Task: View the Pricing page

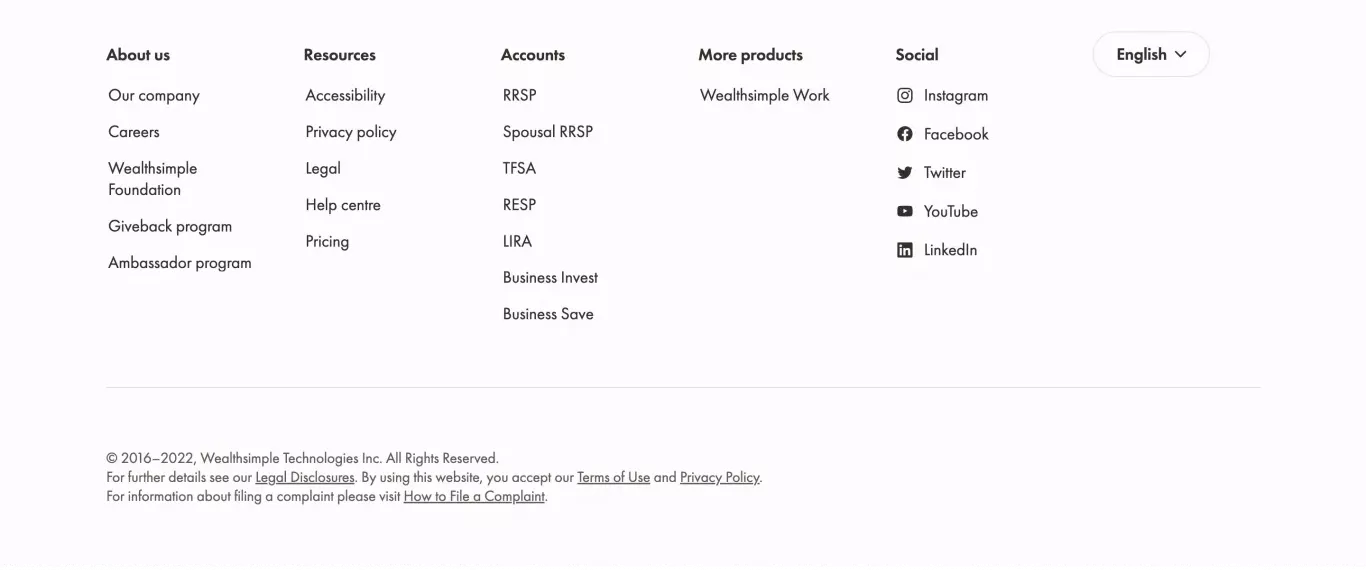Action: 327,241
